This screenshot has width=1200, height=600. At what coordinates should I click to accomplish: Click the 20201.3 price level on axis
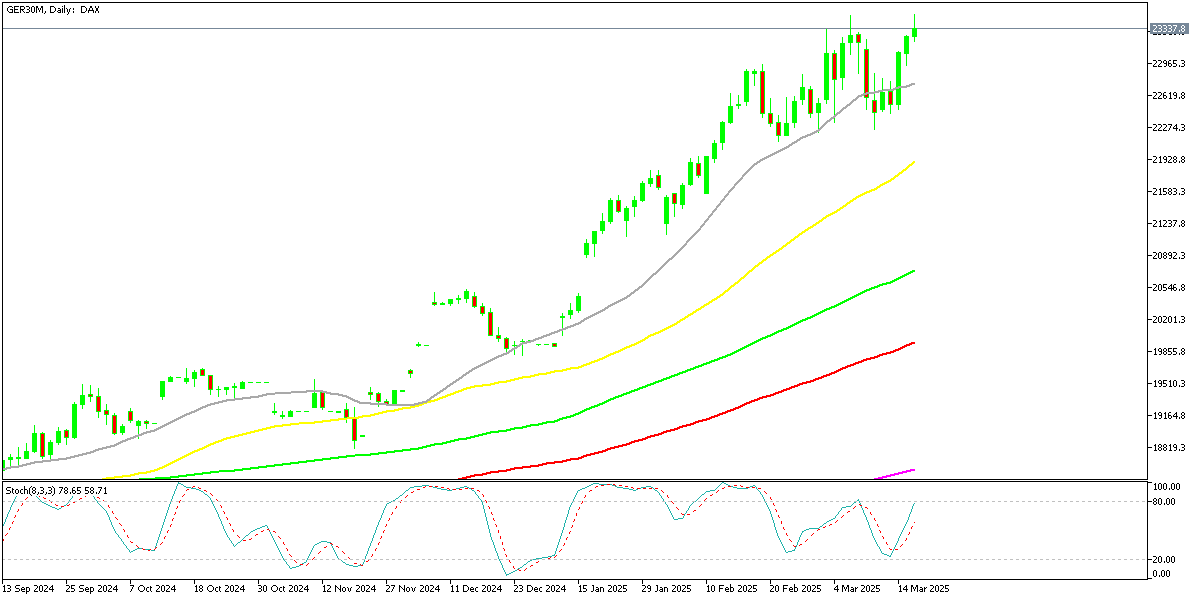[1168, 320]
